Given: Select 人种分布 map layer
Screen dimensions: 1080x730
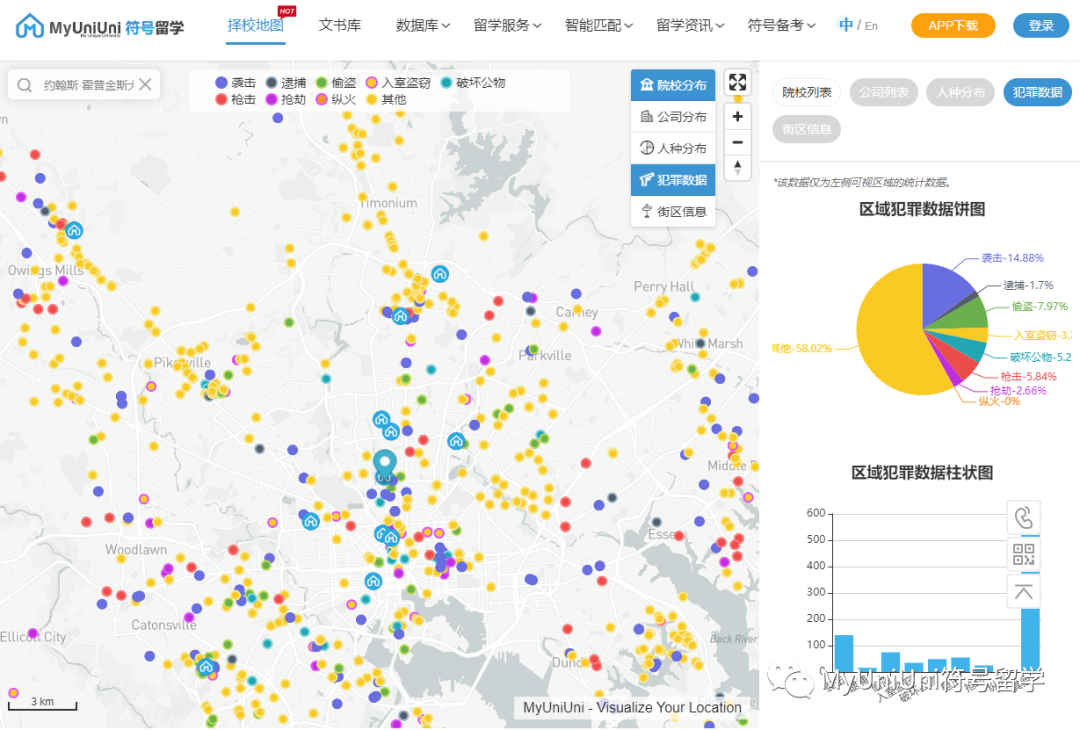Looking at the screenshot, I should click(673, 148).
